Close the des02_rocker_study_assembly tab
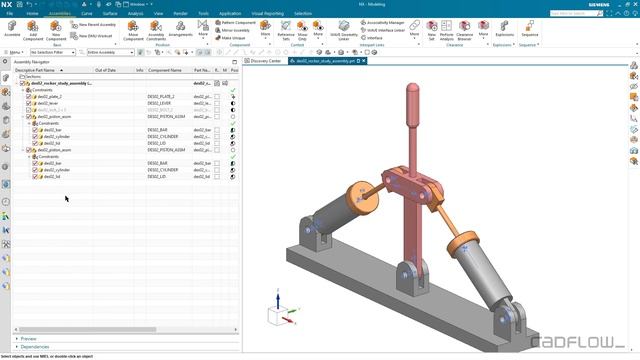640x360 pixels. point(364,61)
